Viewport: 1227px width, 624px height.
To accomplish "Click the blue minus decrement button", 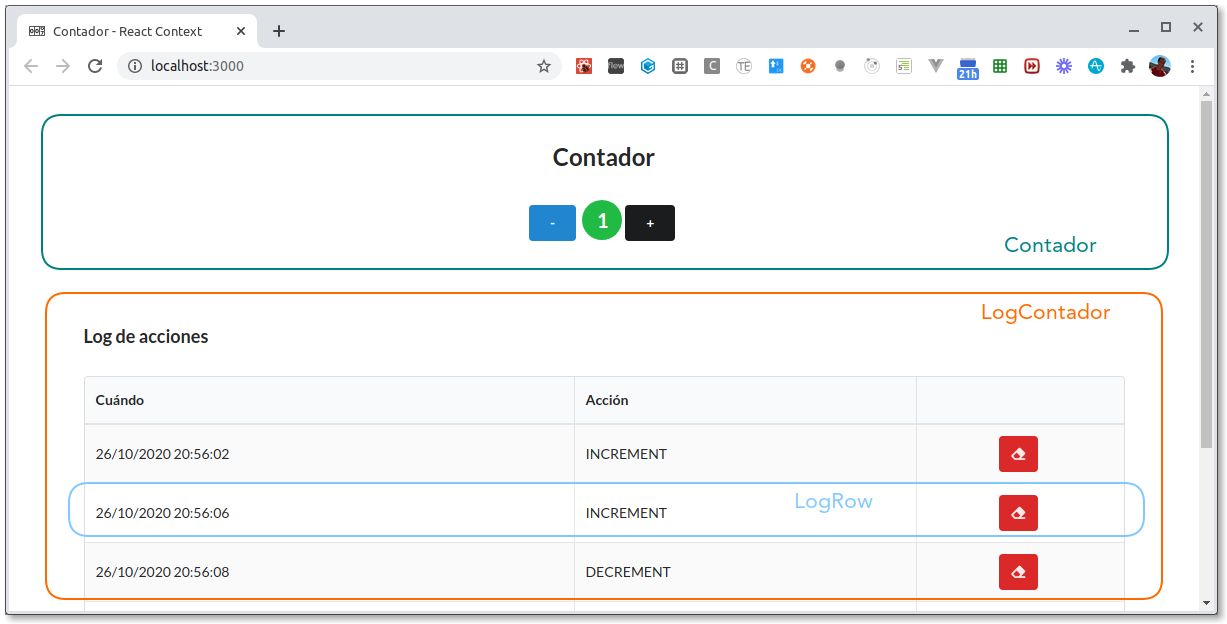I will pyautogui.click(x=552, y=223).
